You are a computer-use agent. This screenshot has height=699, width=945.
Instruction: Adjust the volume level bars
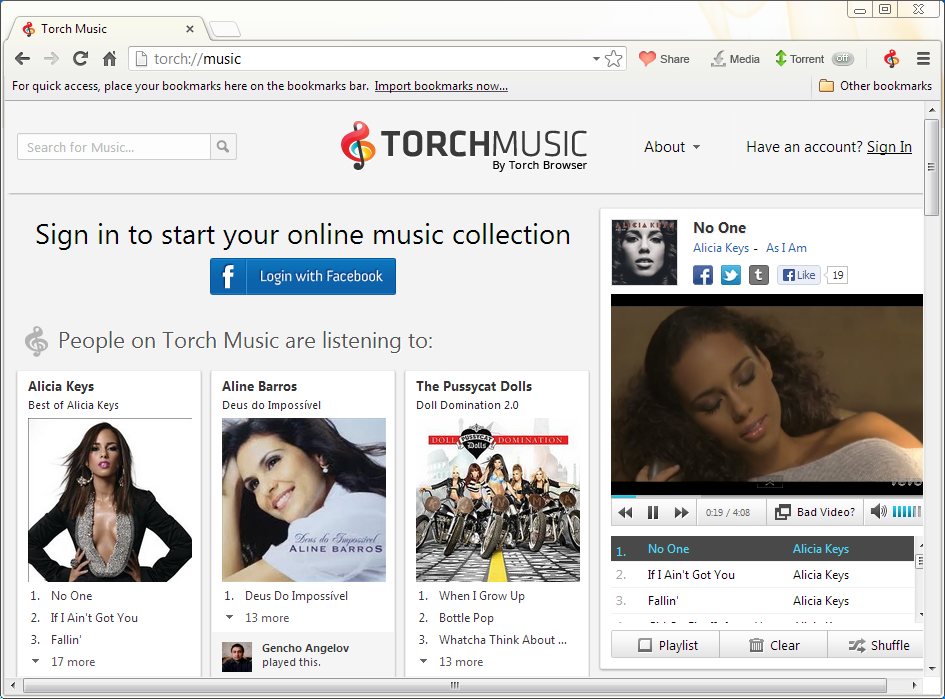coord(906,512)
